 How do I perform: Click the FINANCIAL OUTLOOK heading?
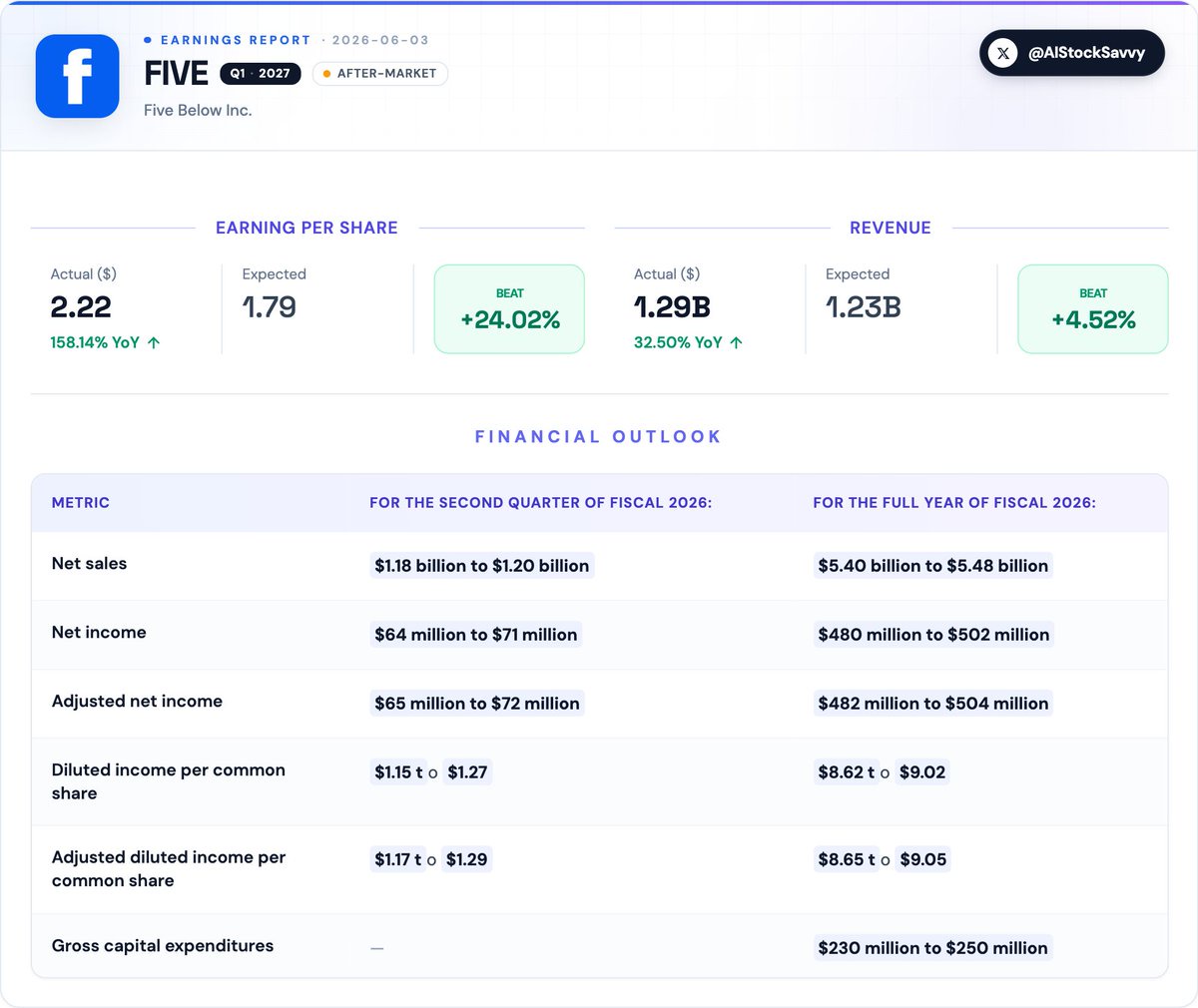598,437
